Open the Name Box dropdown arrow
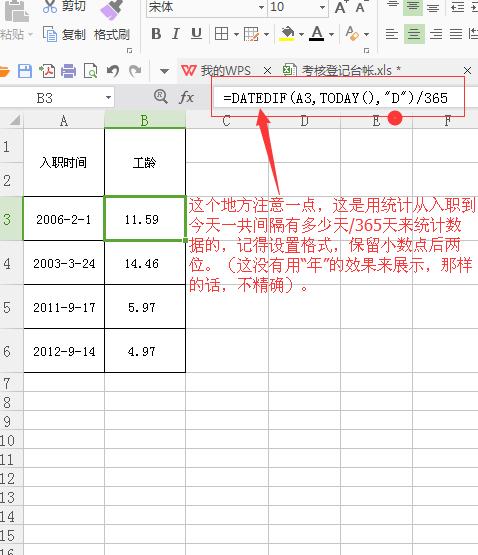This screenshot has width=478, height=555. 108,97
